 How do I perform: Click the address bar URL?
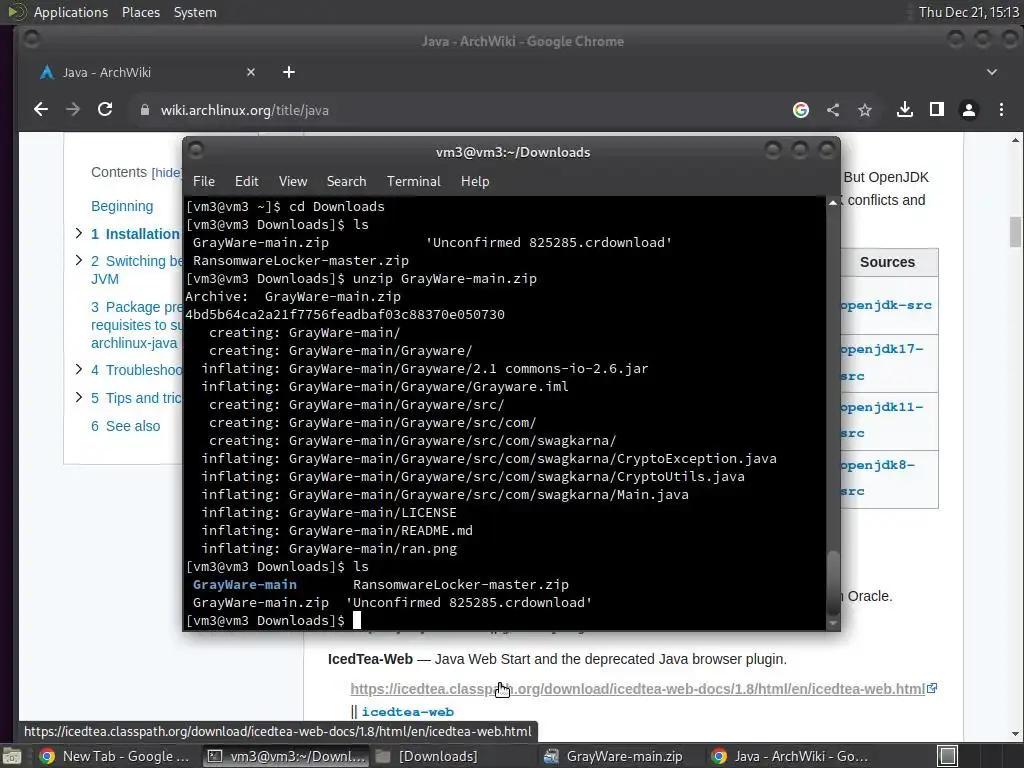coord(244,110)
